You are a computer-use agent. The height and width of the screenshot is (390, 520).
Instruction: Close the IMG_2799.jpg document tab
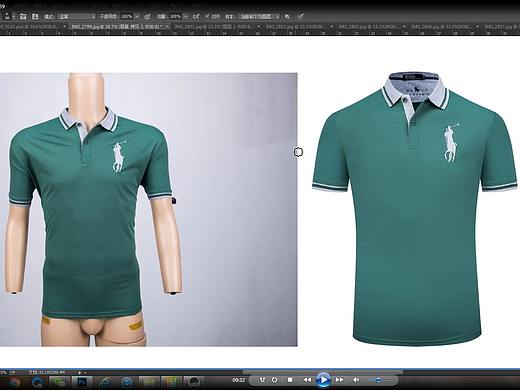(167, 26)
